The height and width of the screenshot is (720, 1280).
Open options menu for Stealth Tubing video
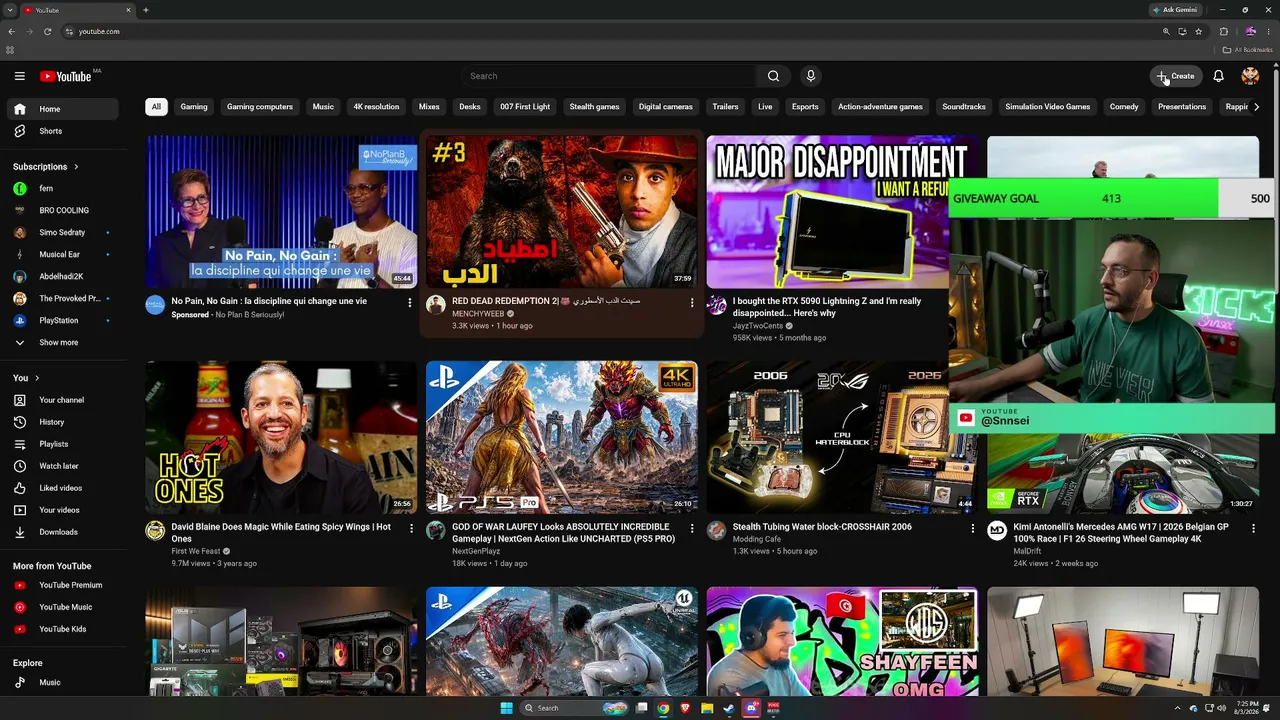click(x=972, y=528)
